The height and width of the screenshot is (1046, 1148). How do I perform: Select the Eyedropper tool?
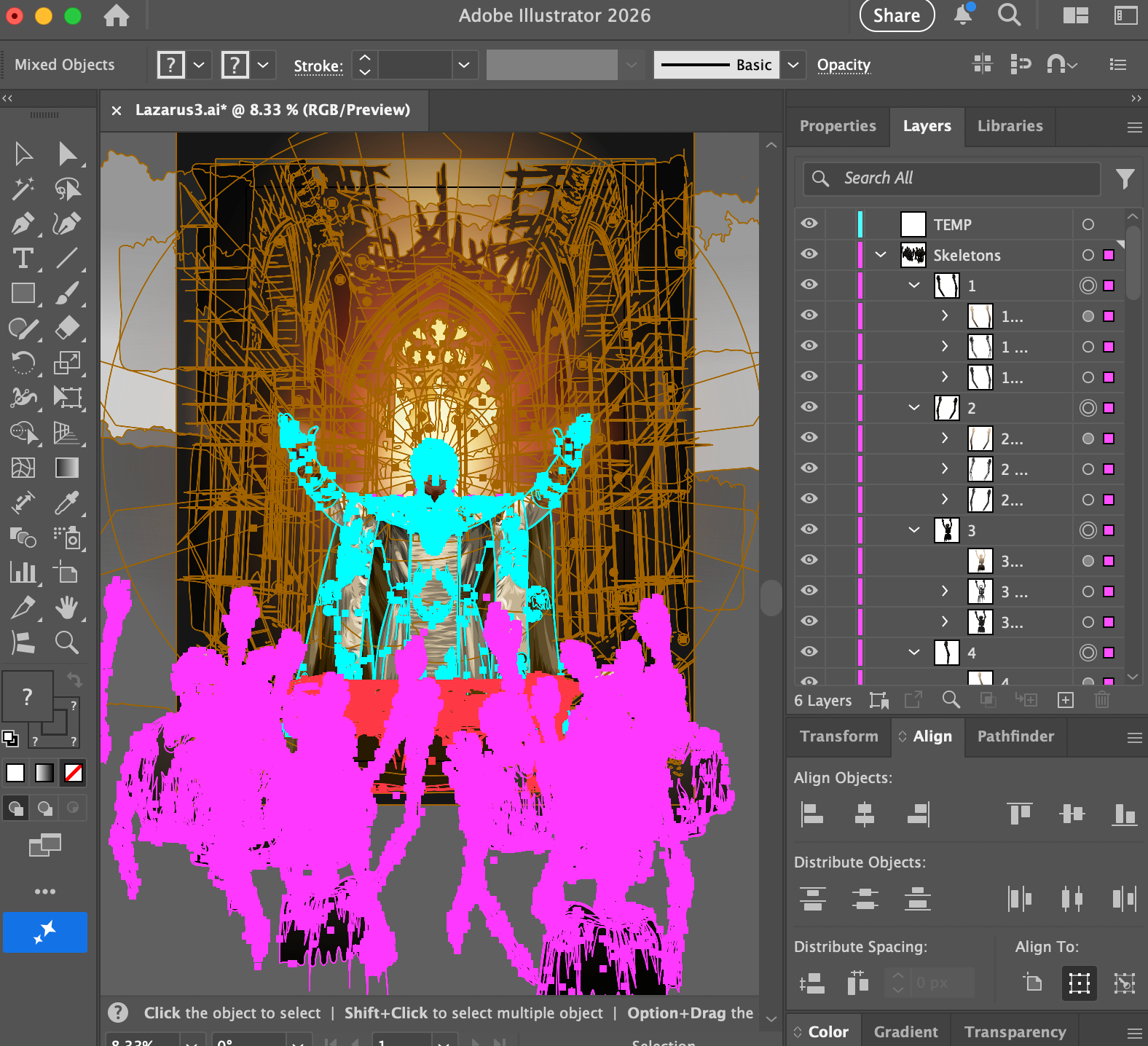click(x=67, y=503)
